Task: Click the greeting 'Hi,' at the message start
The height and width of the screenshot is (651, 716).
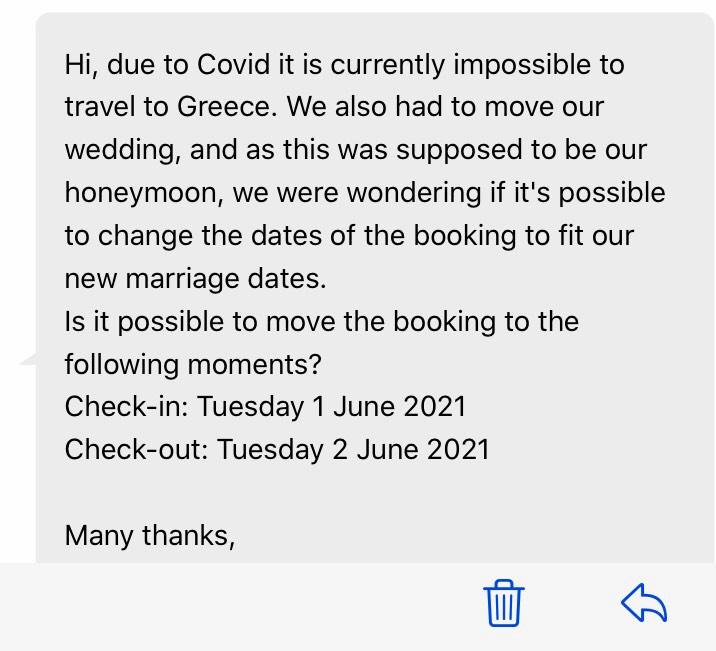Action: (81, 65)
